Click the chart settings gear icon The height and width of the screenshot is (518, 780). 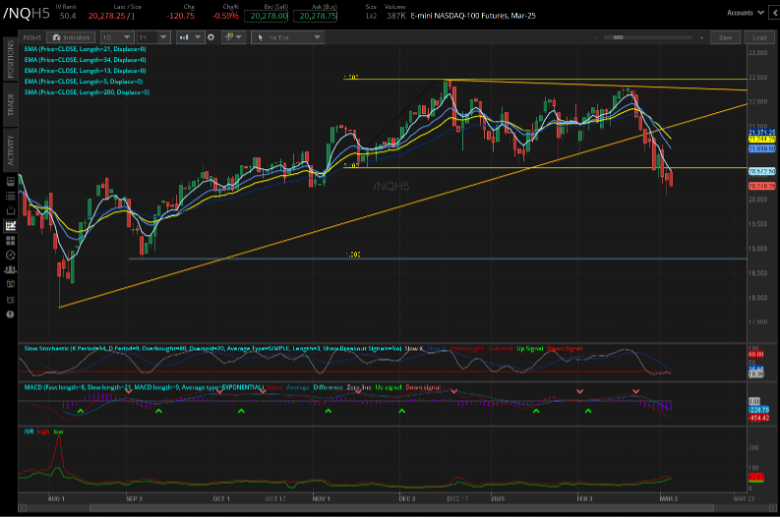pos(211,37)
